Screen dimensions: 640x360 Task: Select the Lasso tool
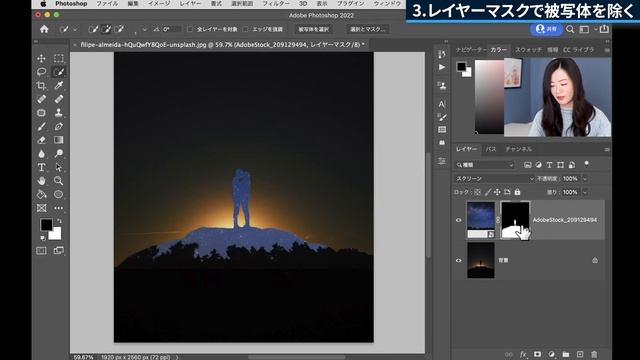tap(41, 72)
